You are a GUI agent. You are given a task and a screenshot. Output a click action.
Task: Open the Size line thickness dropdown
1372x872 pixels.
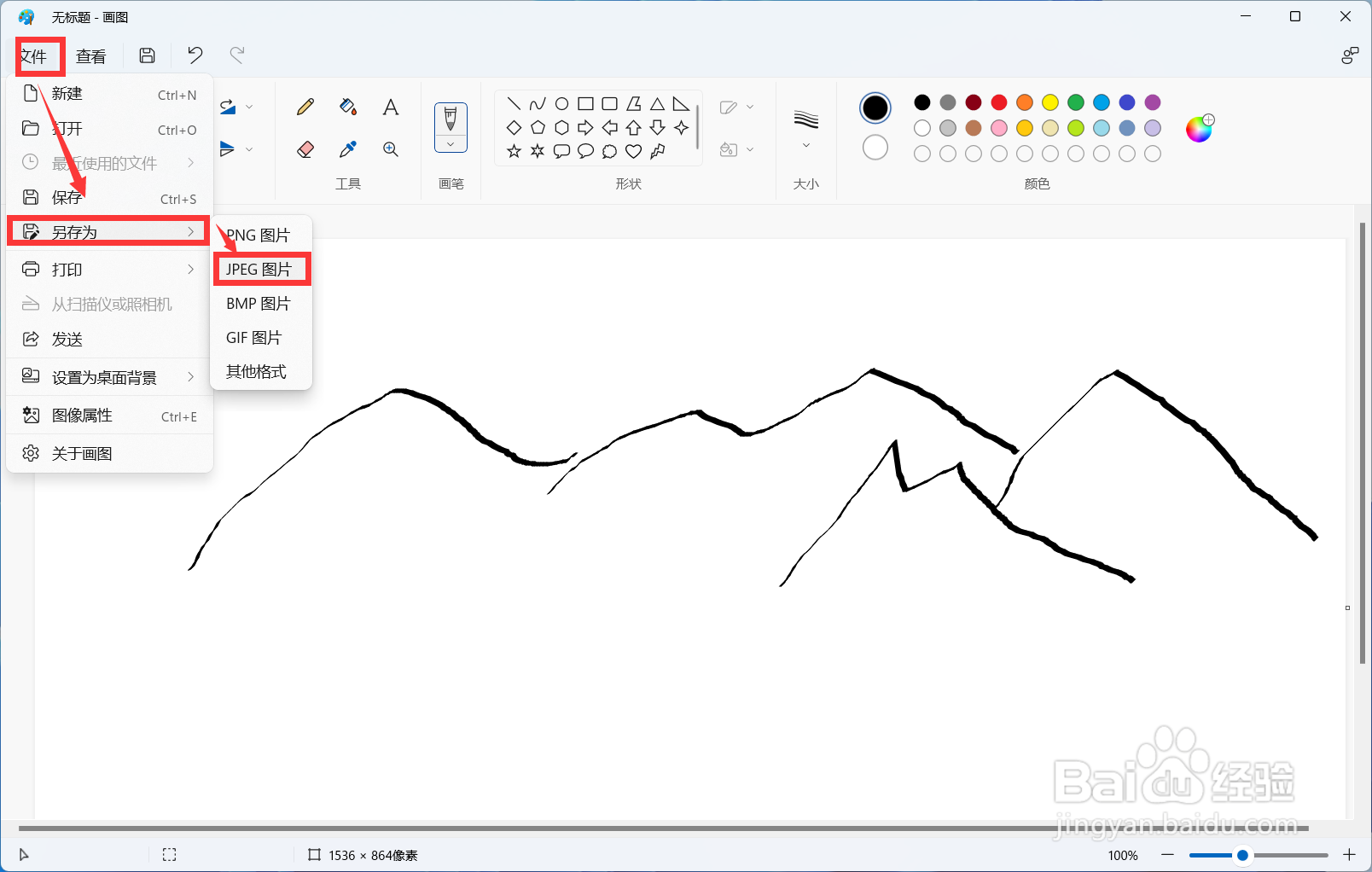point(806,146)
